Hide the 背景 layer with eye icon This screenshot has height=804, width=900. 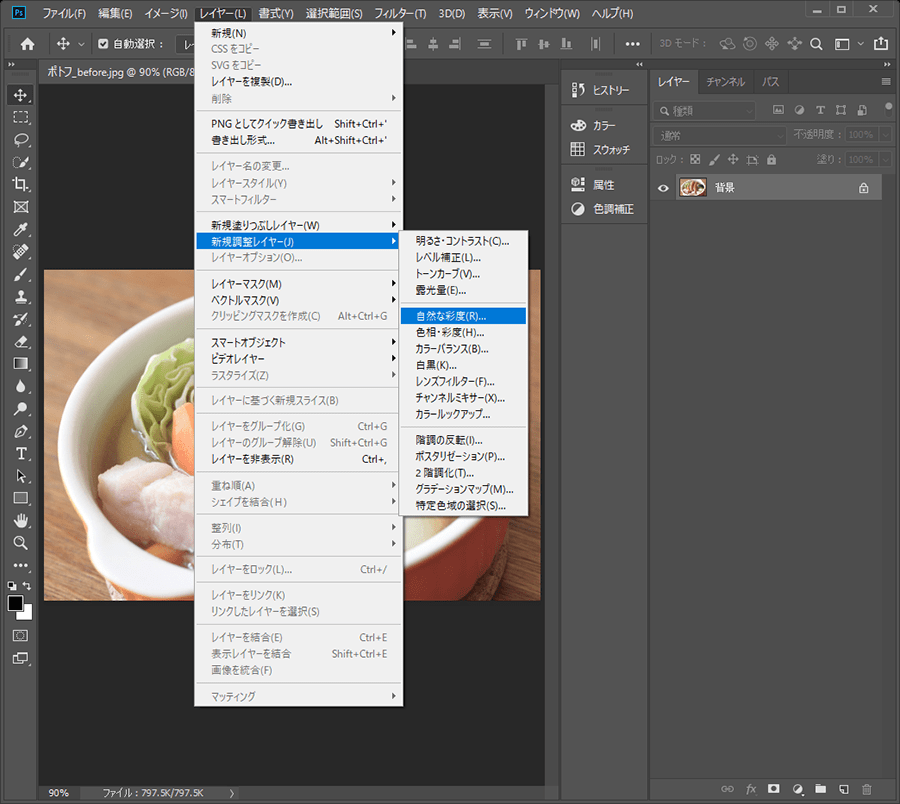pyautogui.click(x=662, y=187)
